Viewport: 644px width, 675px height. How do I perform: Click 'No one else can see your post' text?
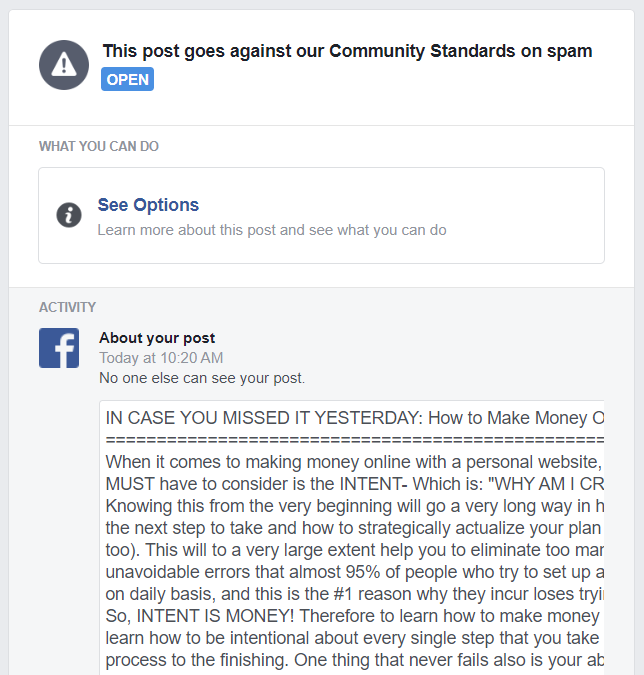click(202, 378)
